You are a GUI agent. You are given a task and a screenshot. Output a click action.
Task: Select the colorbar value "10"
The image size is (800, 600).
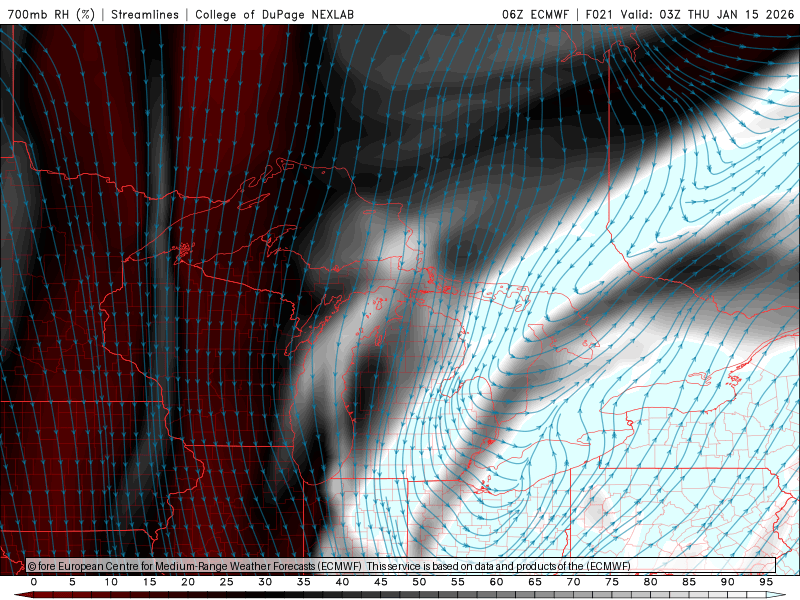tap(111, 582)
